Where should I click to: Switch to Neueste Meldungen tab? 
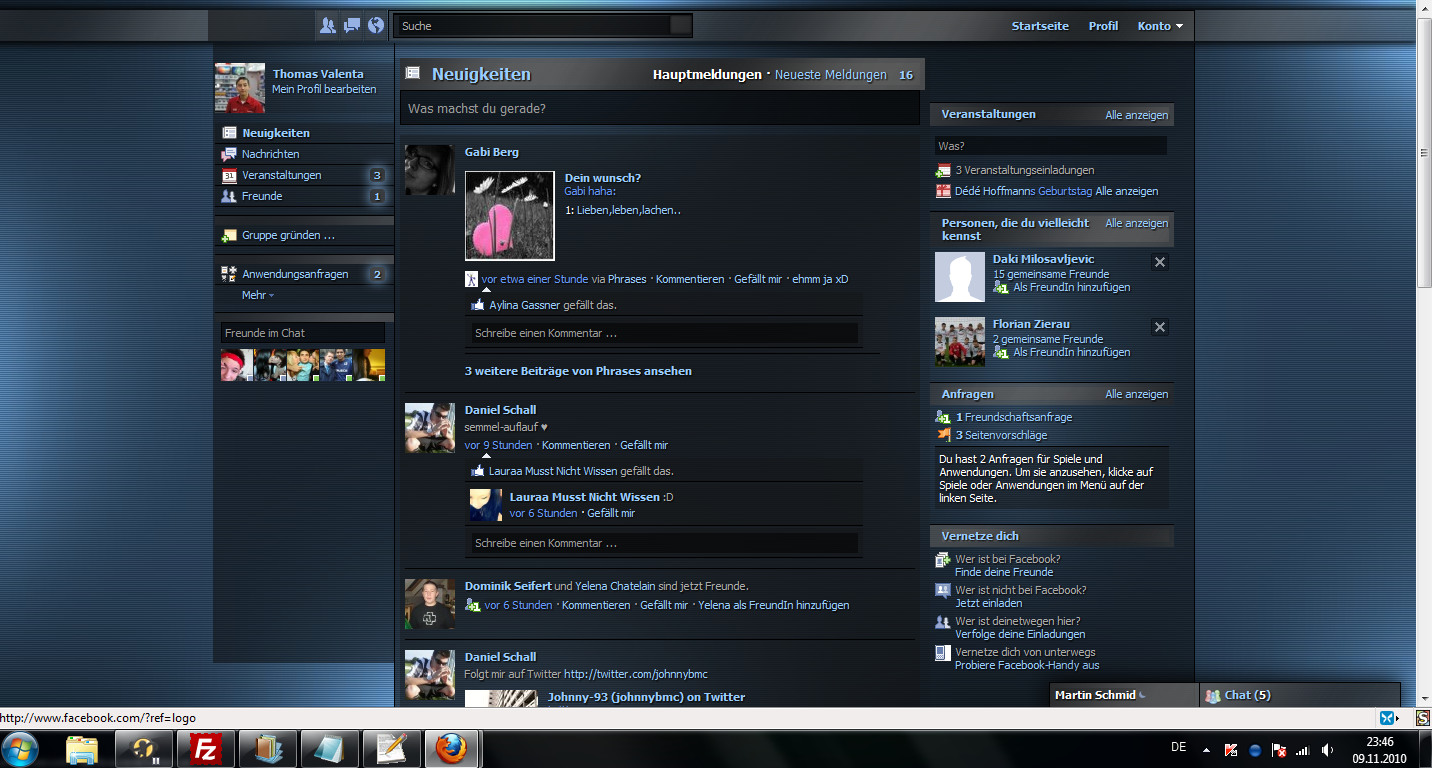pyautogui.click(x=831, y=75)
